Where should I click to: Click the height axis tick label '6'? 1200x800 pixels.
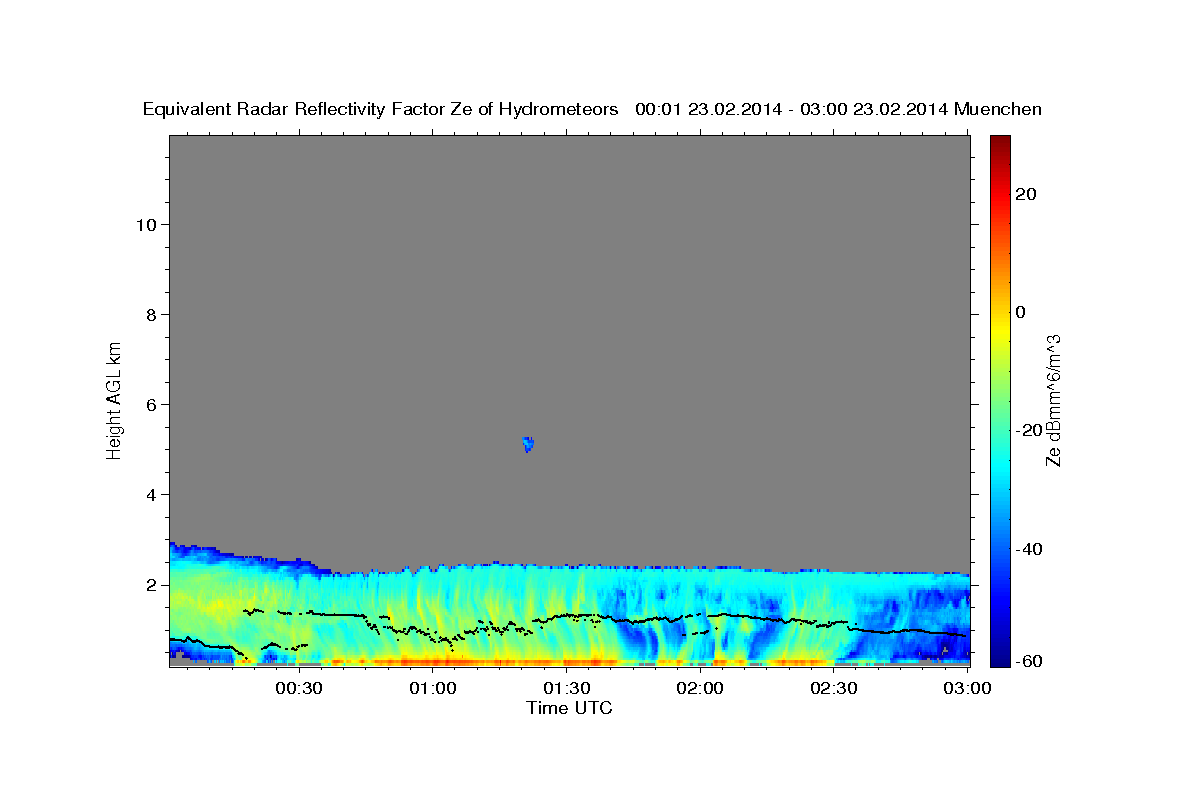(x=152, y=404)
